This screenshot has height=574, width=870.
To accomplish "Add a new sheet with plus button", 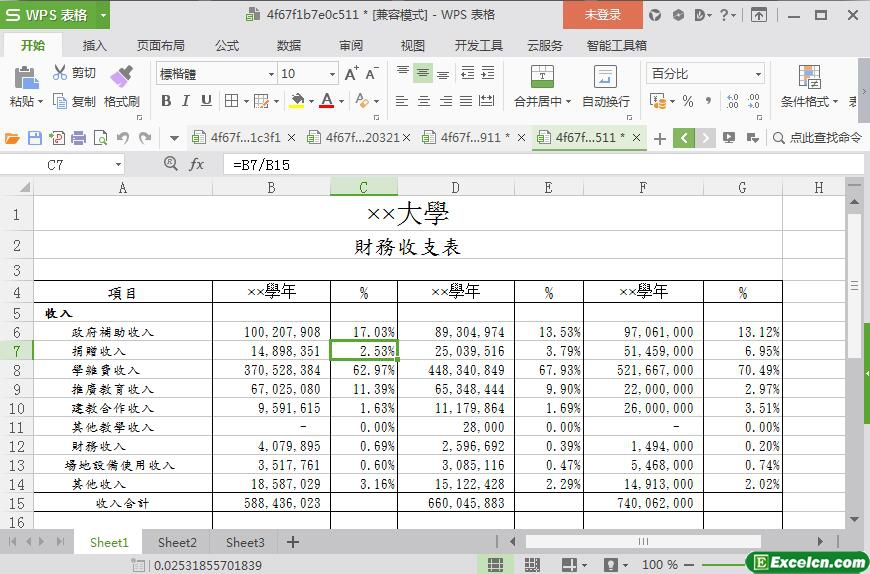I will pyautogui.click(x=293, y=542).
